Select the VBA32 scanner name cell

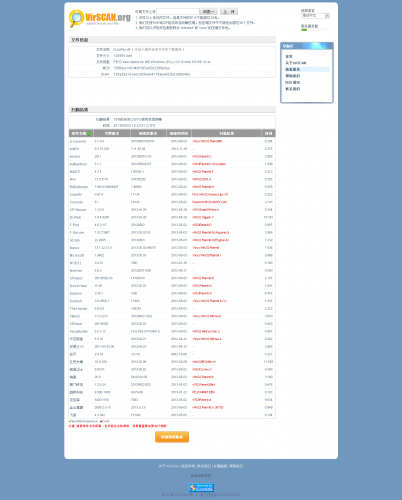[75, 316]
